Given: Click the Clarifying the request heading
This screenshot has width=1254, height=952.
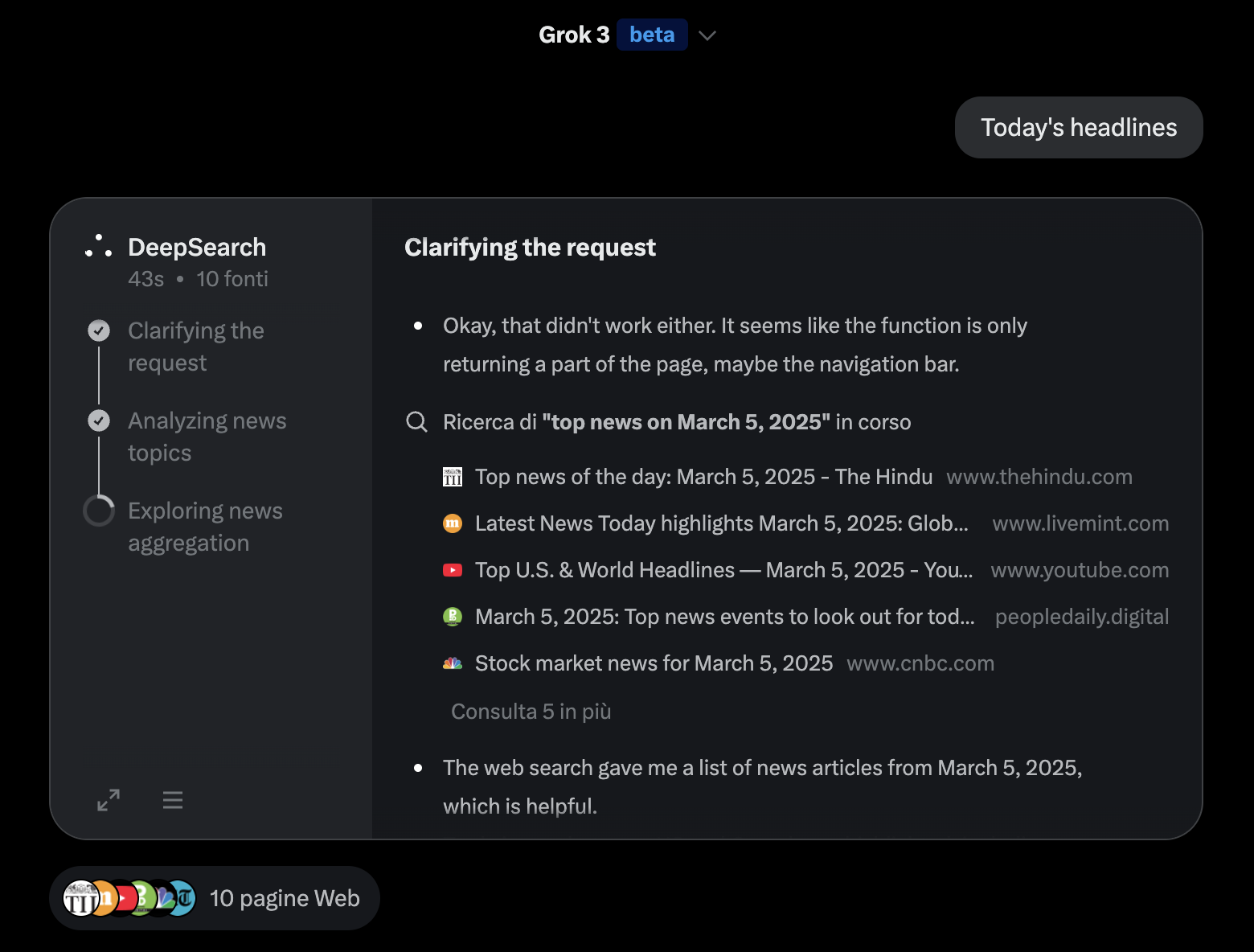Looking at the screenshot, I should coord(530,247).
